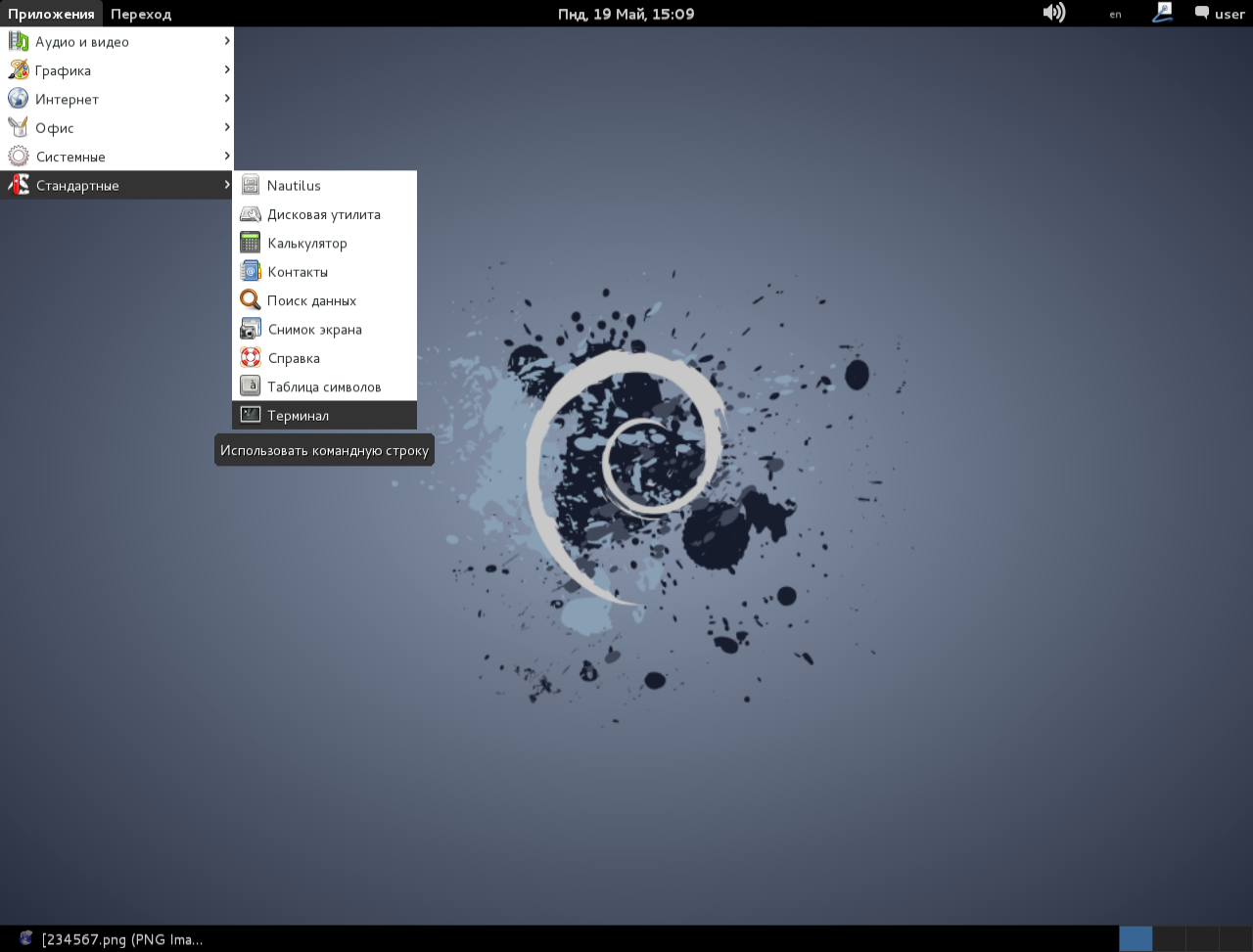Open the Приложения menu in top panel
This screenshot has height=952, width=1253.
point(51,14)
